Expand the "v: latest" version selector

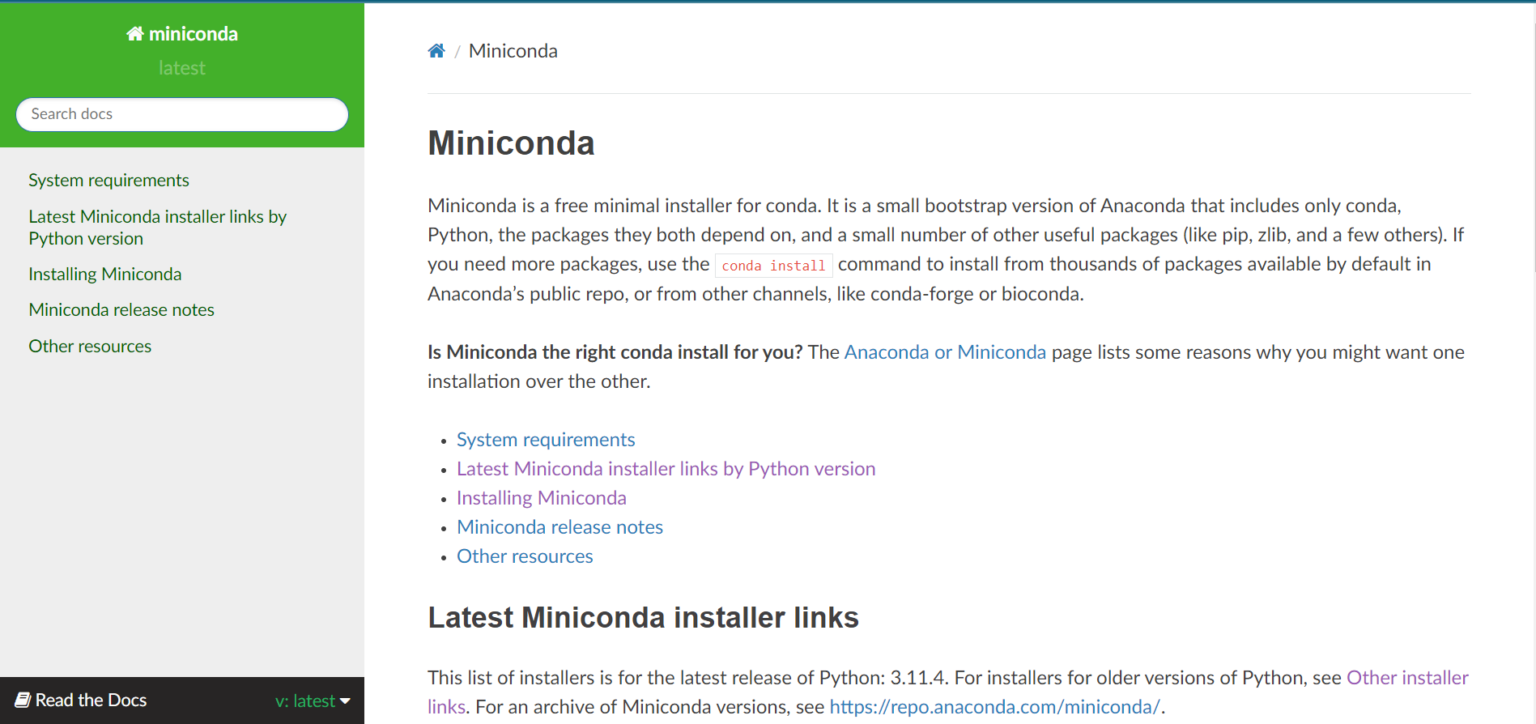[313, 700]
